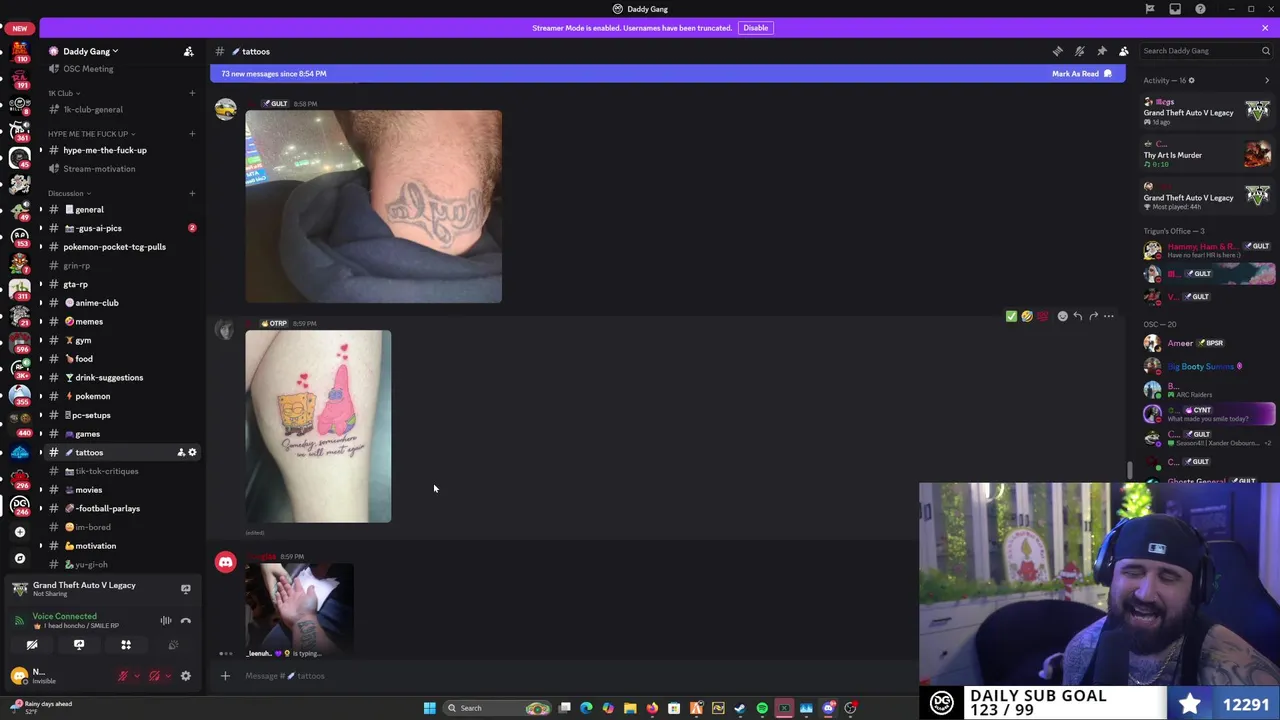This screenshot has height=720, width=1280.
Task: Open the quests flag icon in title bar
Action: [1150, 9]
